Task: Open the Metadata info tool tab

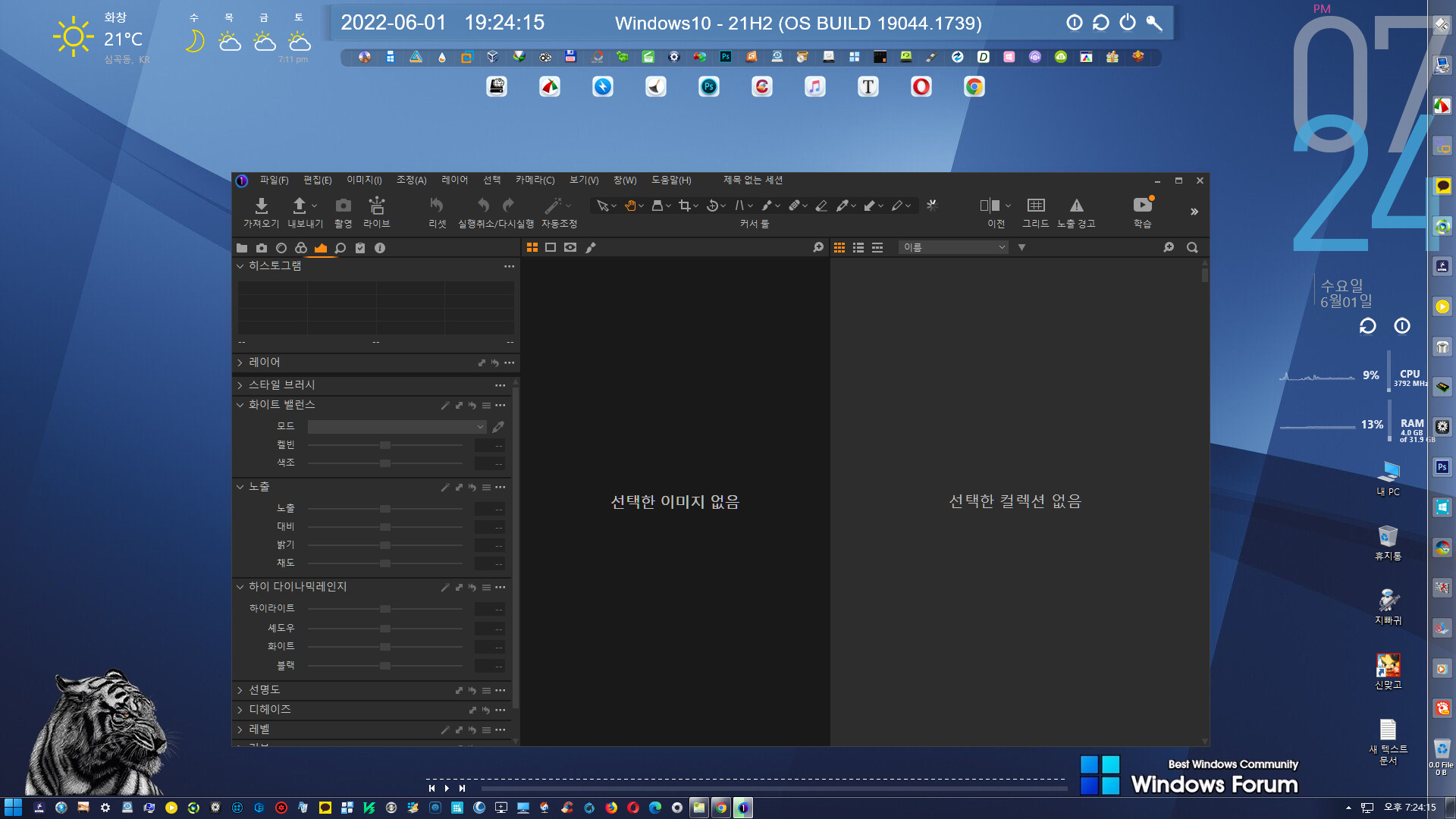Action: tap(380, 248)
